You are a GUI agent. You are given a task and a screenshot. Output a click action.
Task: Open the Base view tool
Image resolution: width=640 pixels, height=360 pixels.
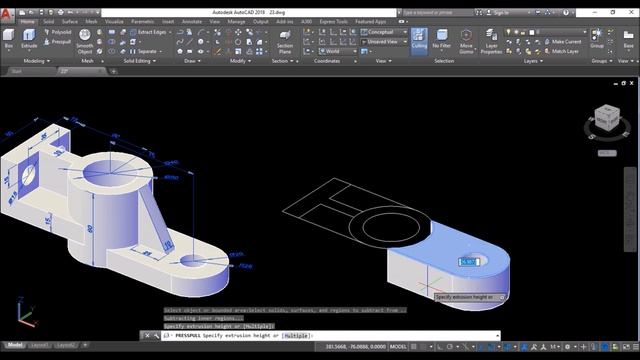pos(629,39)
